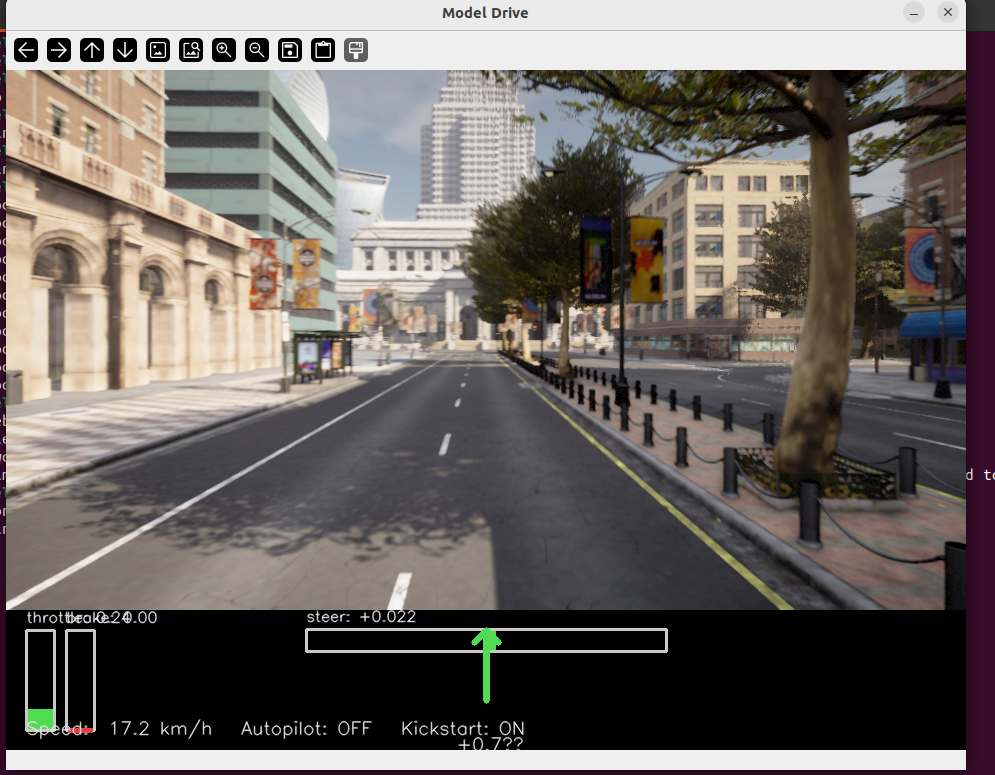This screenshot has height=775, width=995.
Task: Click the green throttle level bar
Action: [41, 719]
